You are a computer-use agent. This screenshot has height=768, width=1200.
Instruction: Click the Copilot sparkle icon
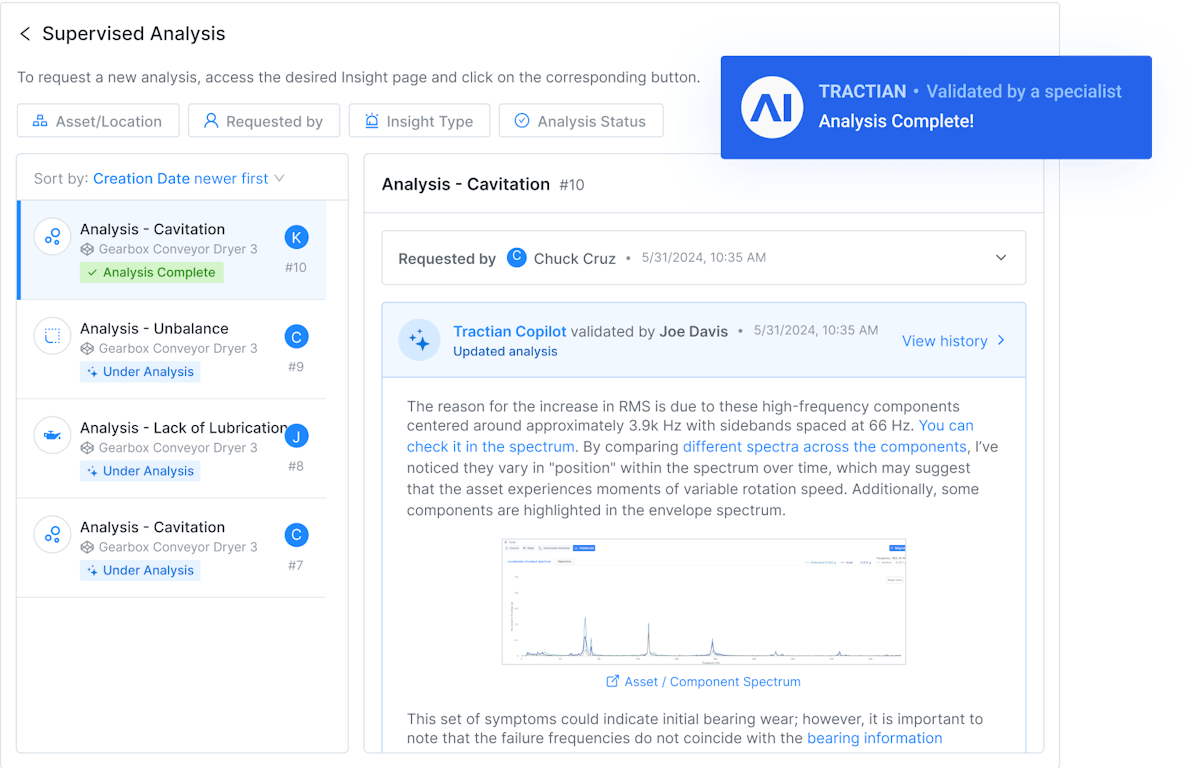tap(419, 341)
